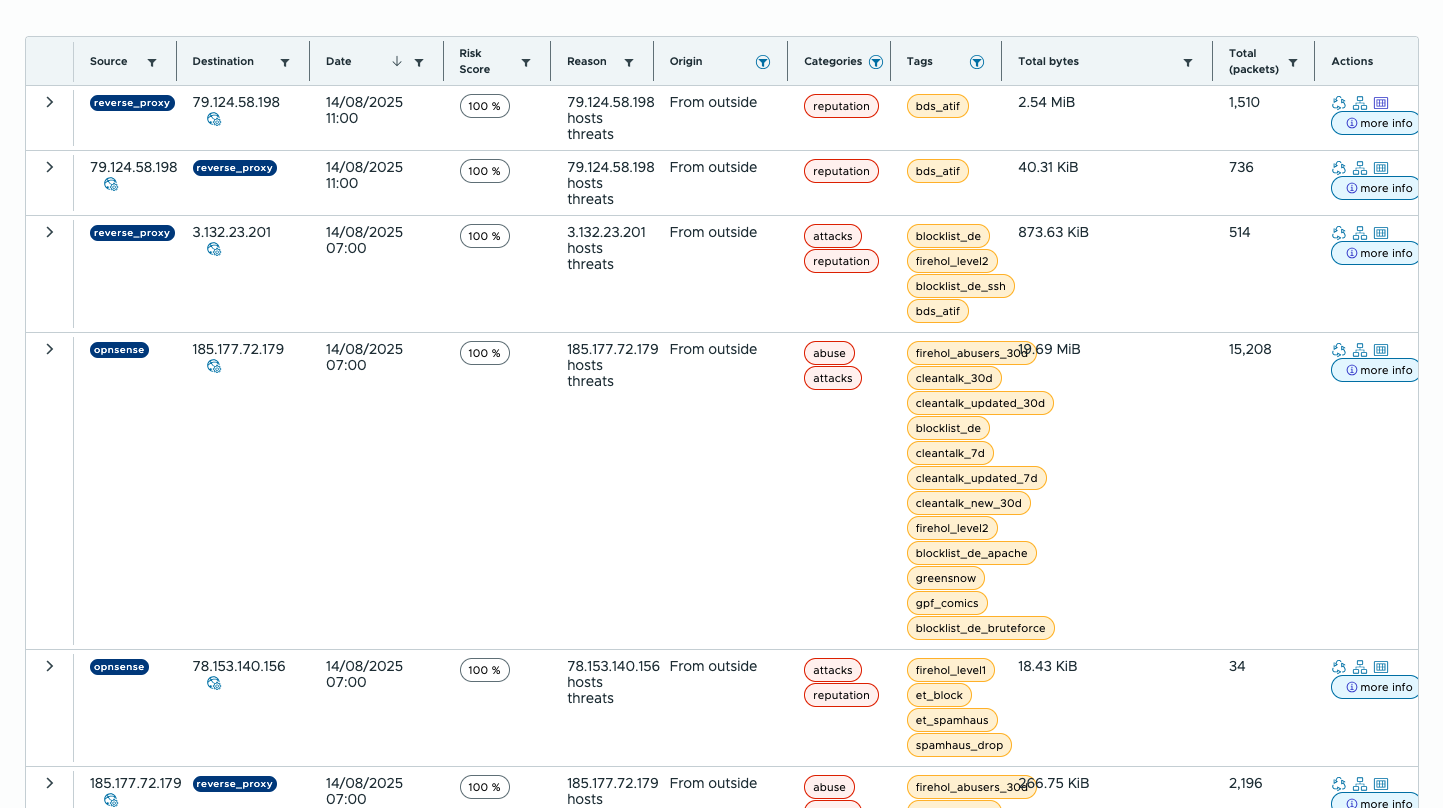Click the network topology icon in the 736-packet row
1443x808 pixels.
click(1360, 168)
